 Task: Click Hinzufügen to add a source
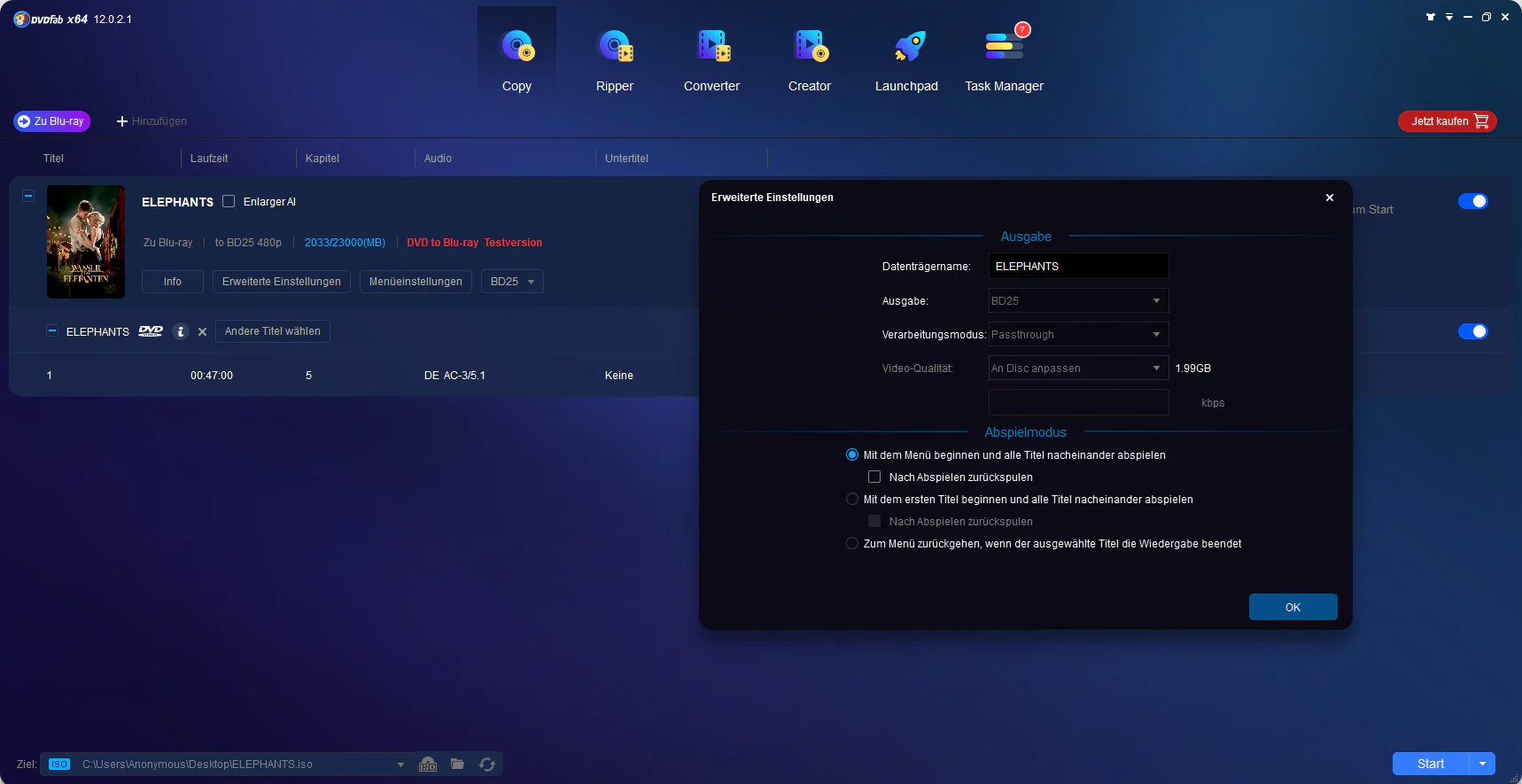tap(151, 121)
